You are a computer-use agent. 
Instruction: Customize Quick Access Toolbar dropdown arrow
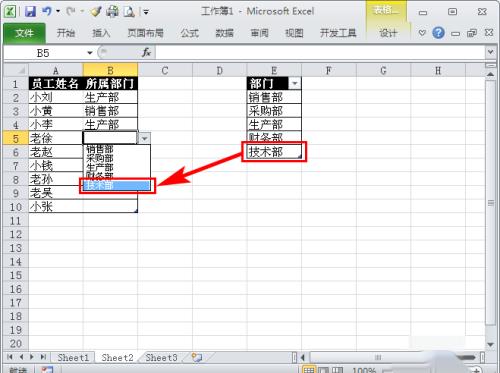(x=146, y=12)
